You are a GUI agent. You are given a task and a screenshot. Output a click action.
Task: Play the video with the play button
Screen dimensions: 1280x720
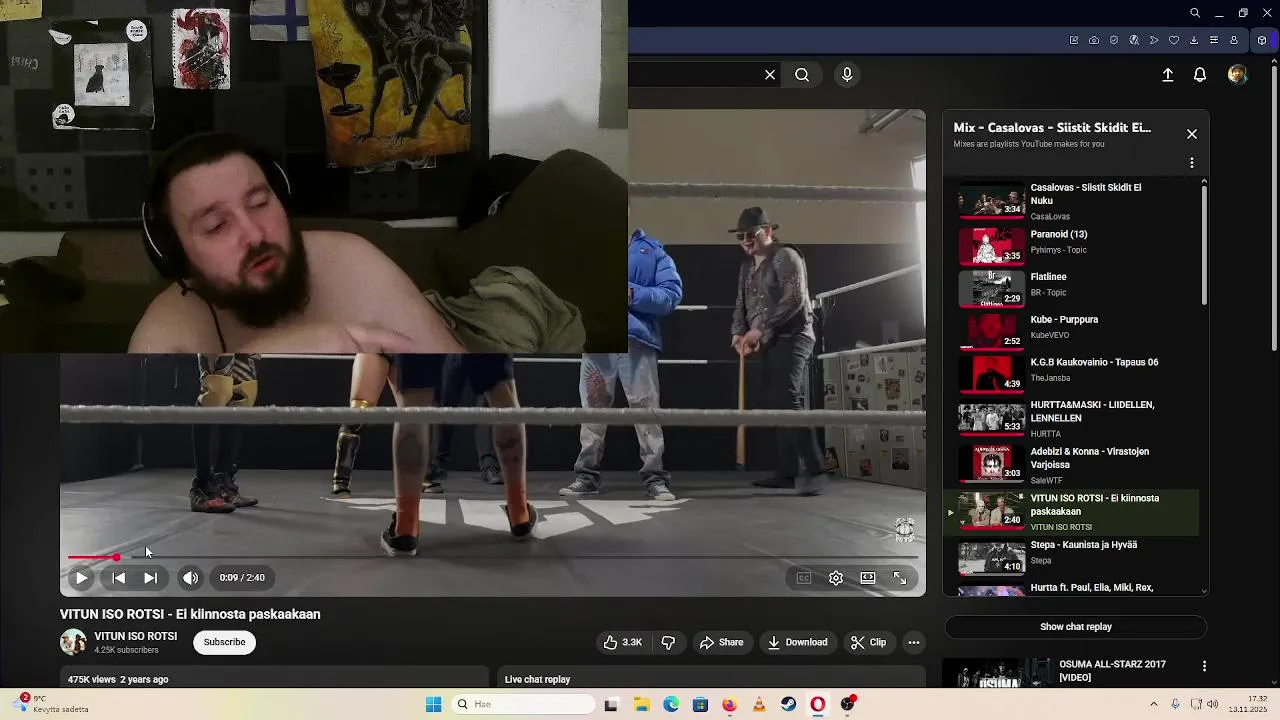pos(81,578)
